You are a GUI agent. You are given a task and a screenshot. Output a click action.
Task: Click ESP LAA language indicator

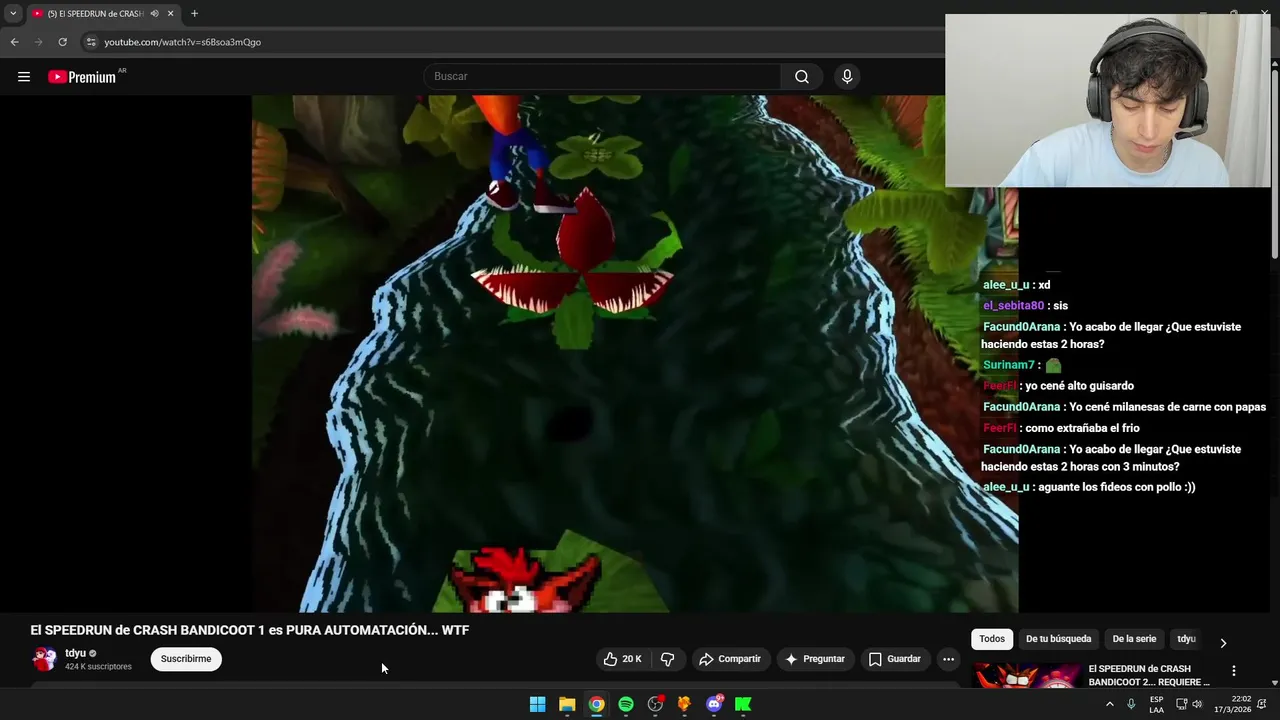pyautogui.click(x=1156, y=704)
